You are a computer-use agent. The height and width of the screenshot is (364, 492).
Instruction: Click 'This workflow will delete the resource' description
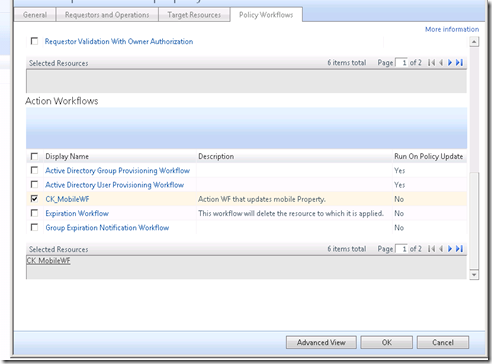[291, 213]
